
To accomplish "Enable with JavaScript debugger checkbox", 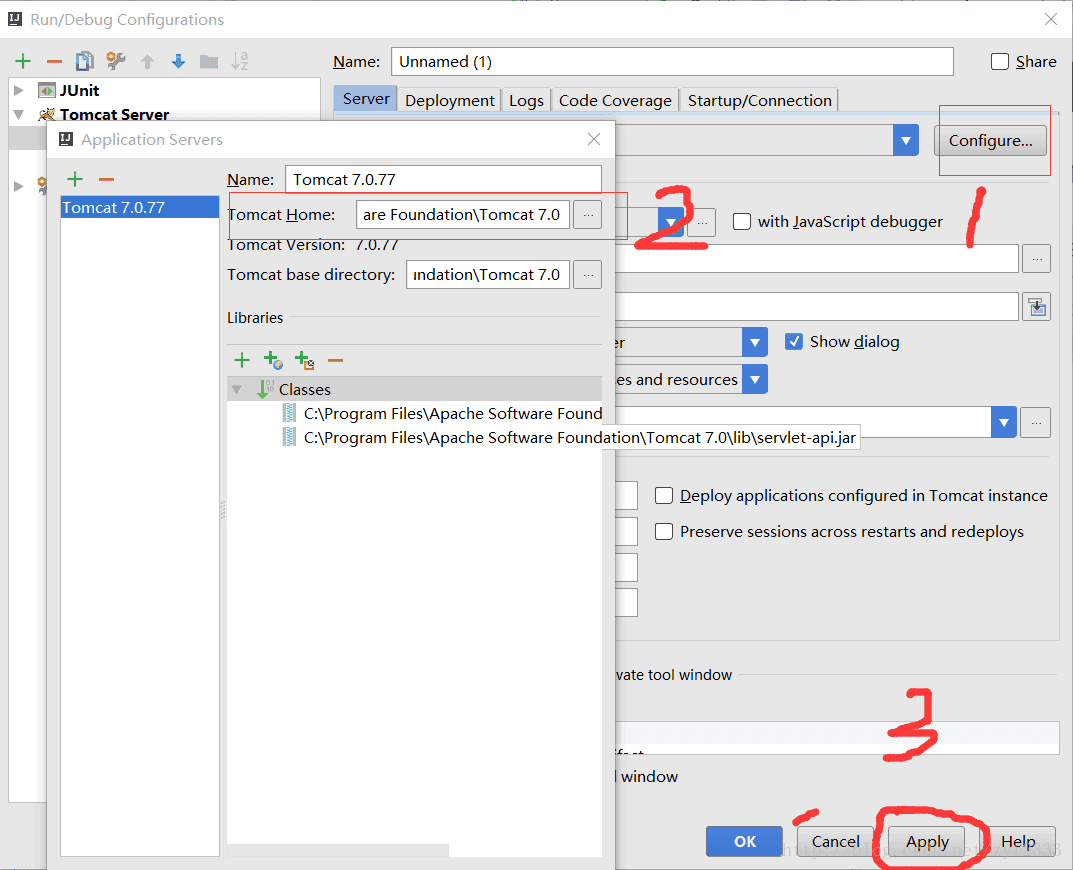I will (742, 222).
